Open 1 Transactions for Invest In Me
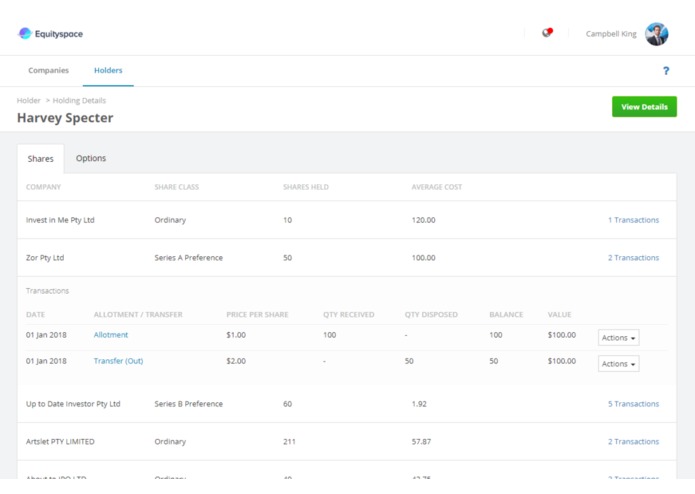Viewport: 695px width, 494px height. (633, 220)
